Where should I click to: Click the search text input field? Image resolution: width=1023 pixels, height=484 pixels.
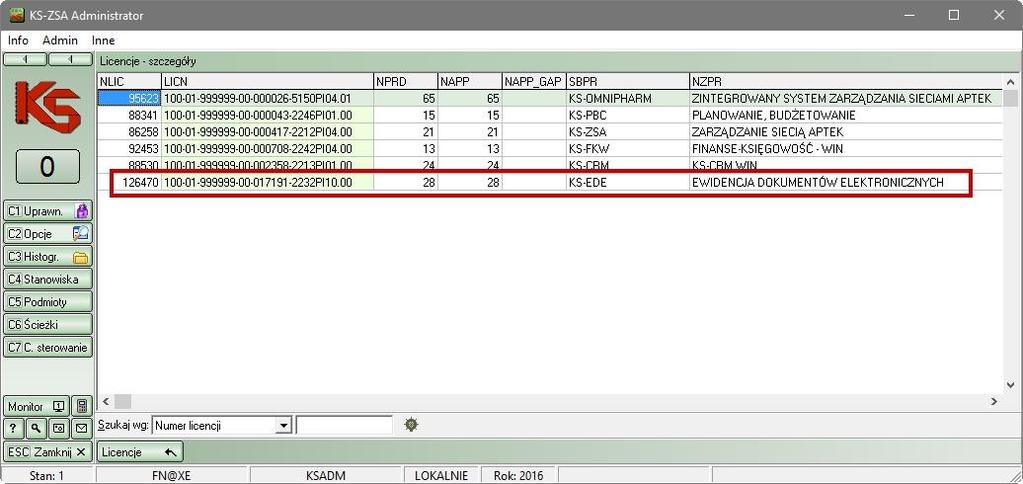(x=344, y=425)
